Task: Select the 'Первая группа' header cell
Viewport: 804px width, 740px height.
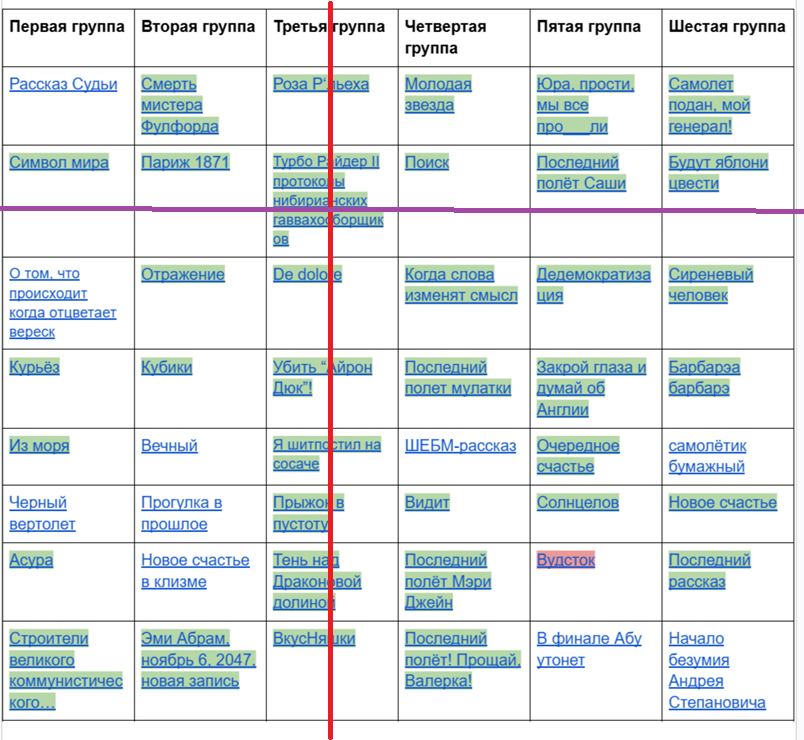Action: 68,37
